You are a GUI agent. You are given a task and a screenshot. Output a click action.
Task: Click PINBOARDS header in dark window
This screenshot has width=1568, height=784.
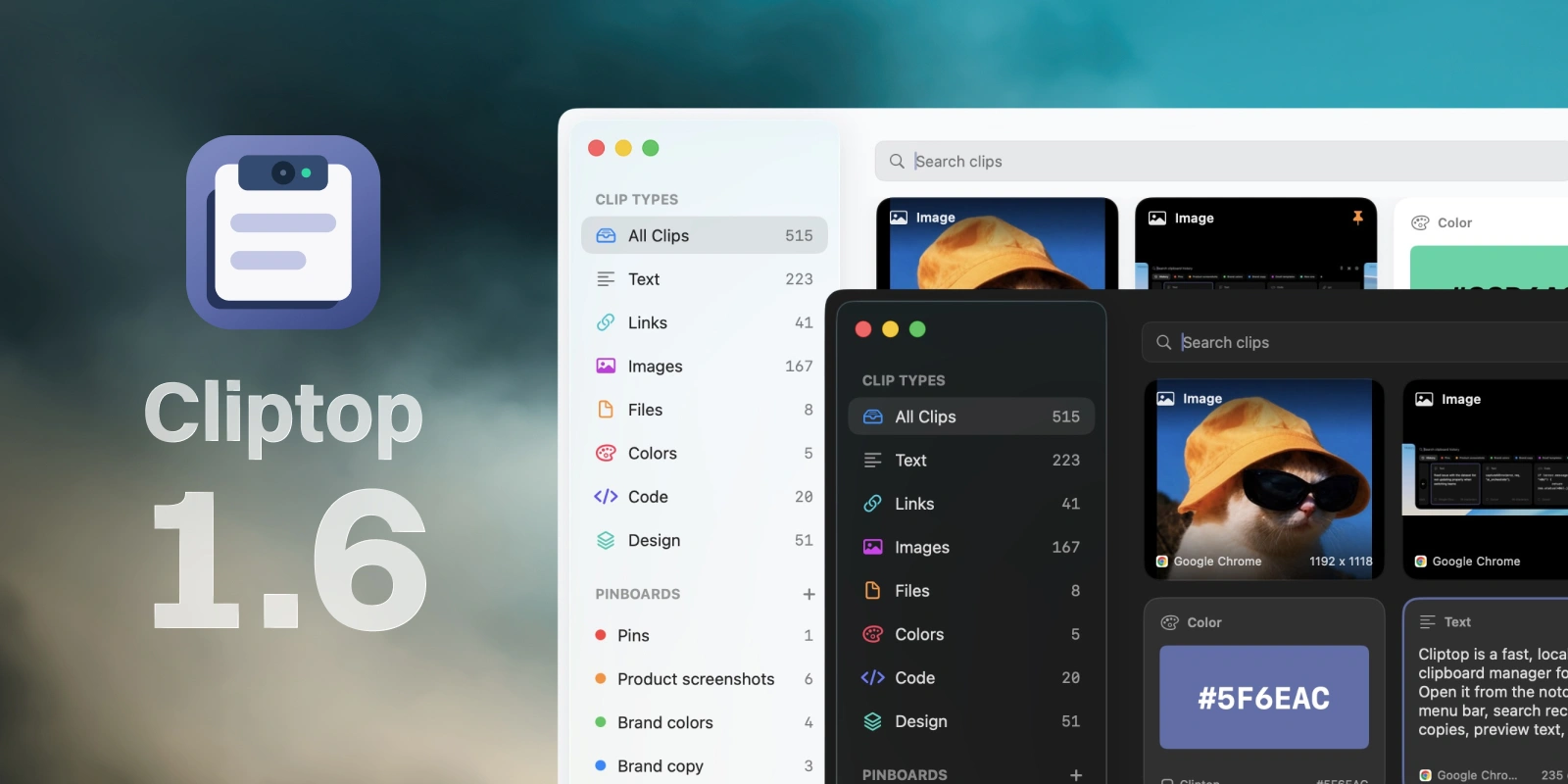coord(905,775)
